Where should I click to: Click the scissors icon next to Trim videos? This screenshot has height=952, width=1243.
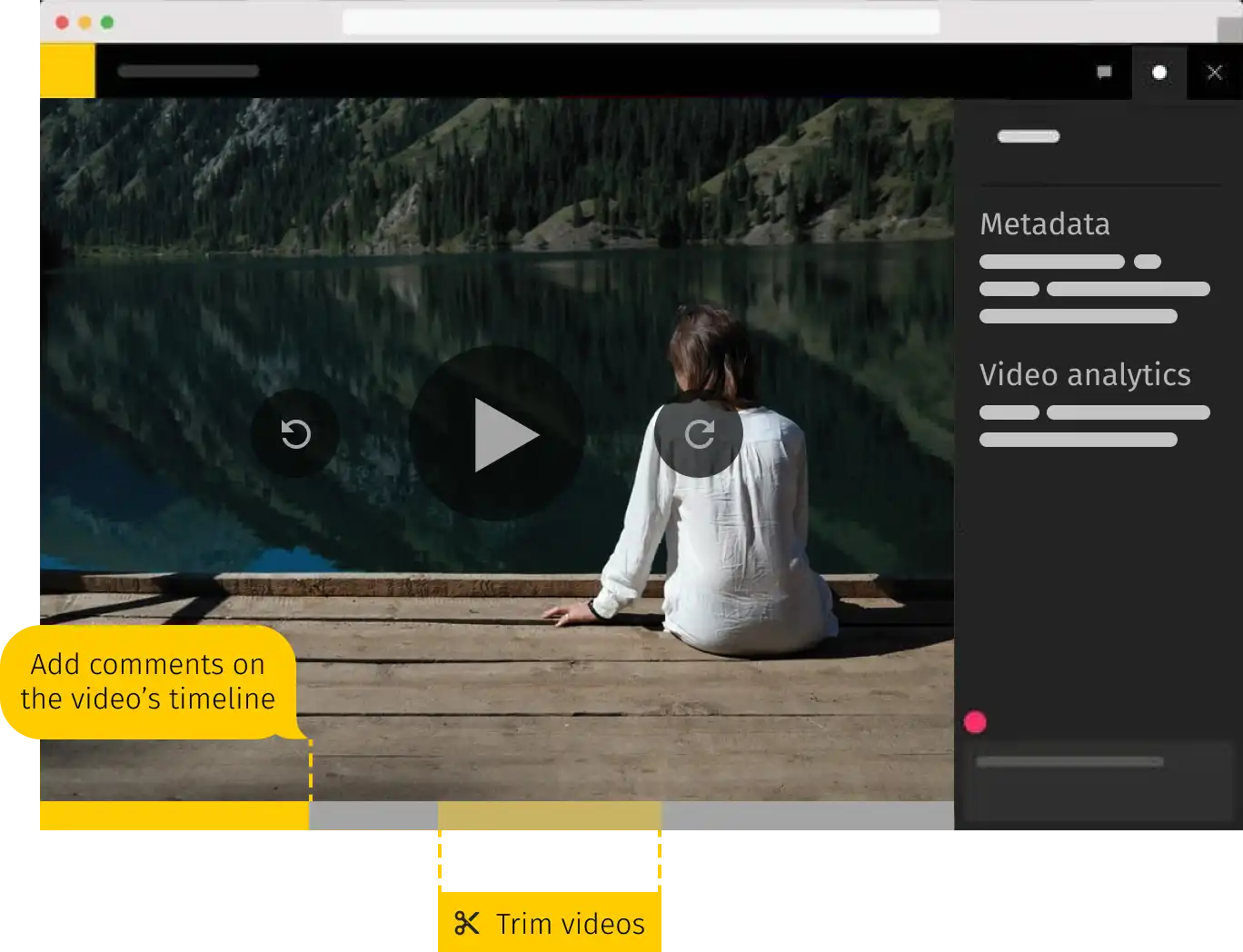pyautogui.click(x=466, y=924)
